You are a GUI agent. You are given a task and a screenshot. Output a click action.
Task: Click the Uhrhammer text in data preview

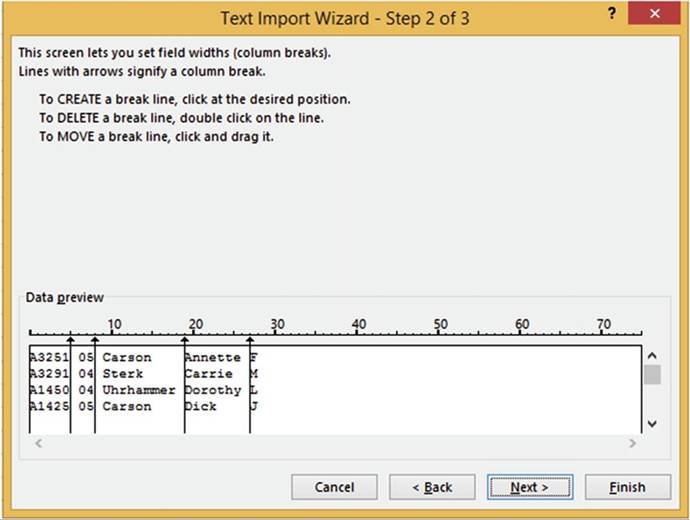tap(138, 390)
